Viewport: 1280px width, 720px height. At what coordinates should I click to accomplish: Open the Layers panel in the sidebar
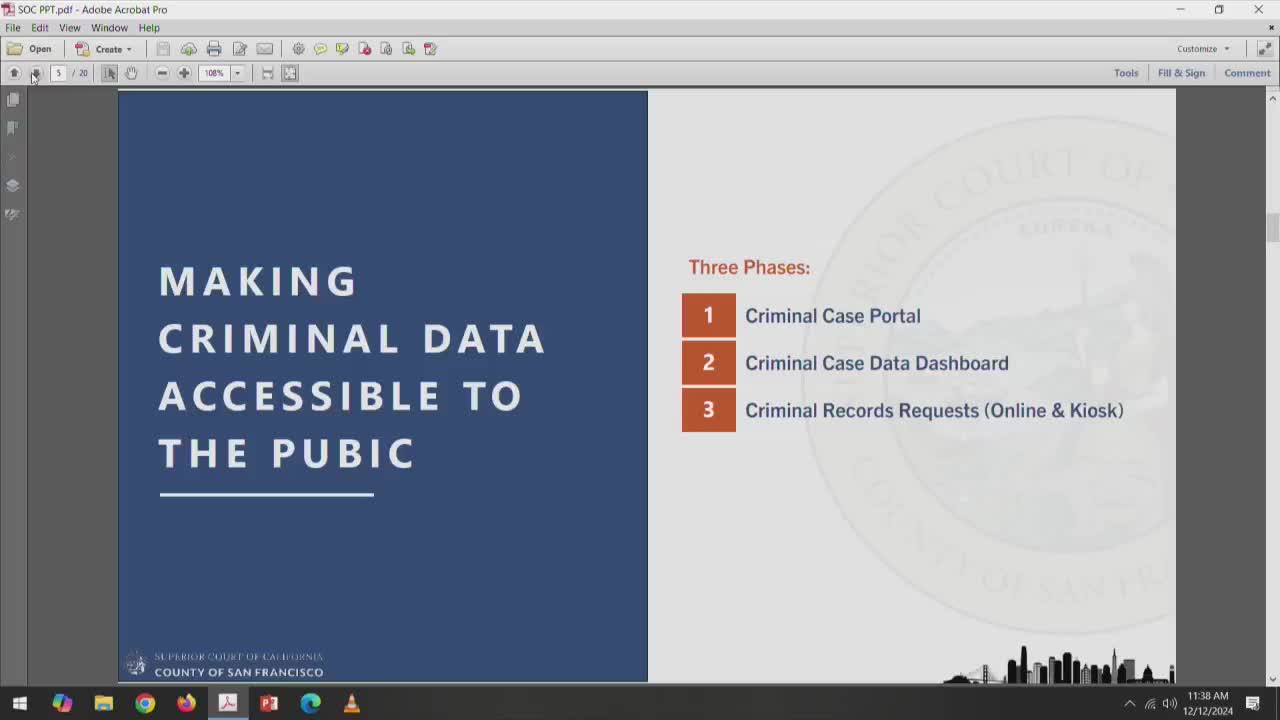[13, 185]
